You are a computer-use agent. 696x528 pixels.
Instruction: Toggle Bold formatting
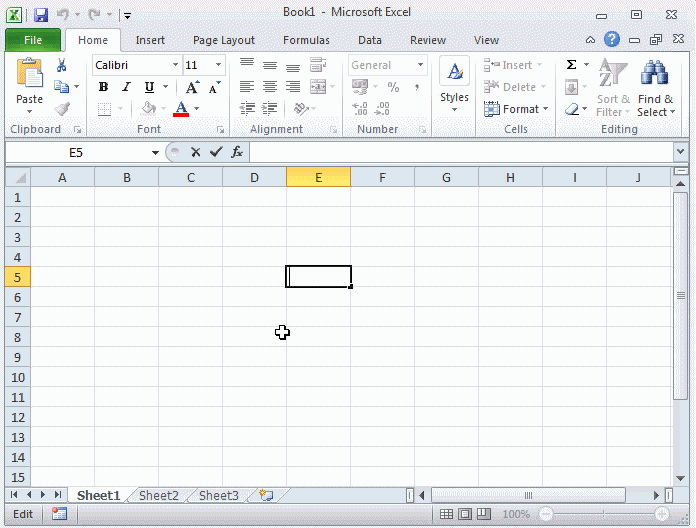coord(103,88)
